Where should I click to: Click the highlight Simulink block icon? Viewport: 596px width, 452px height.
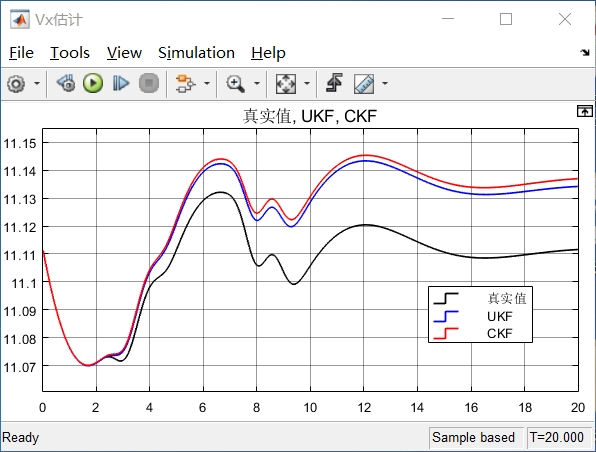pos(185,83)
